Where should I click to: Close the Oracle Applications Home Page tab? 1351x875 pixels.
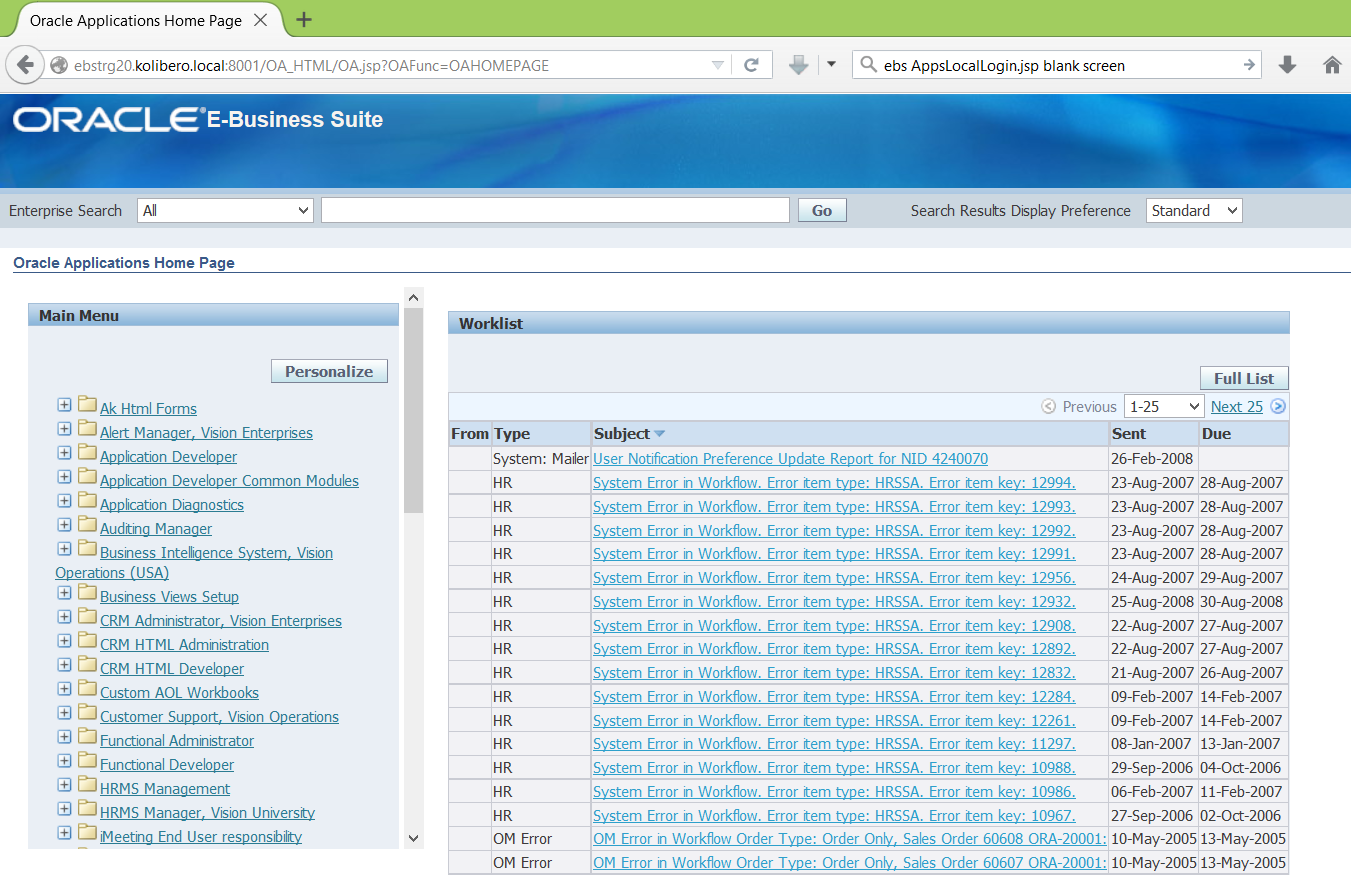(x=260, y=20)
